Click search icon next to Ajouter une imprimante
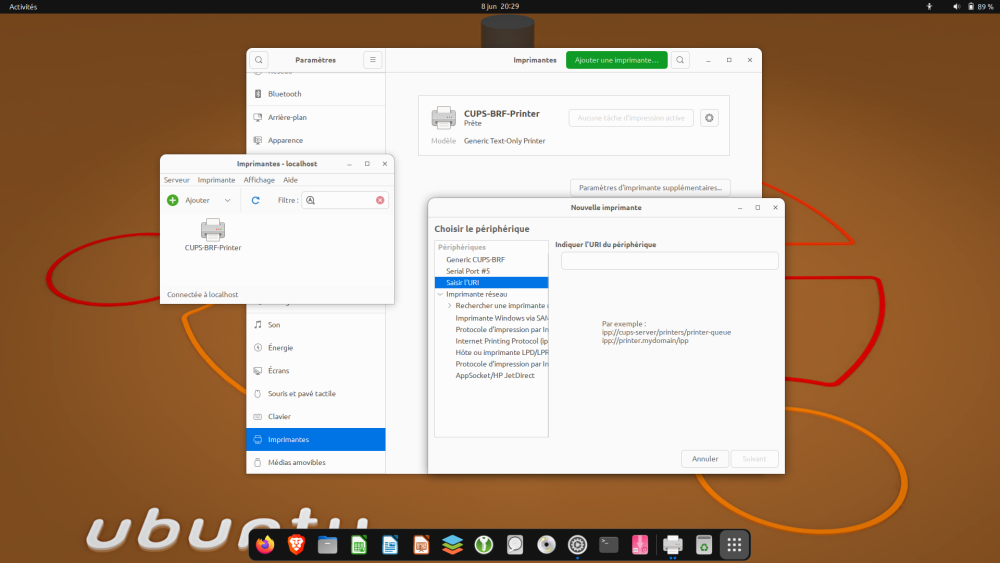Image resolution: width=1000 pixels, height=563 pixels. (x=681, y=60)
